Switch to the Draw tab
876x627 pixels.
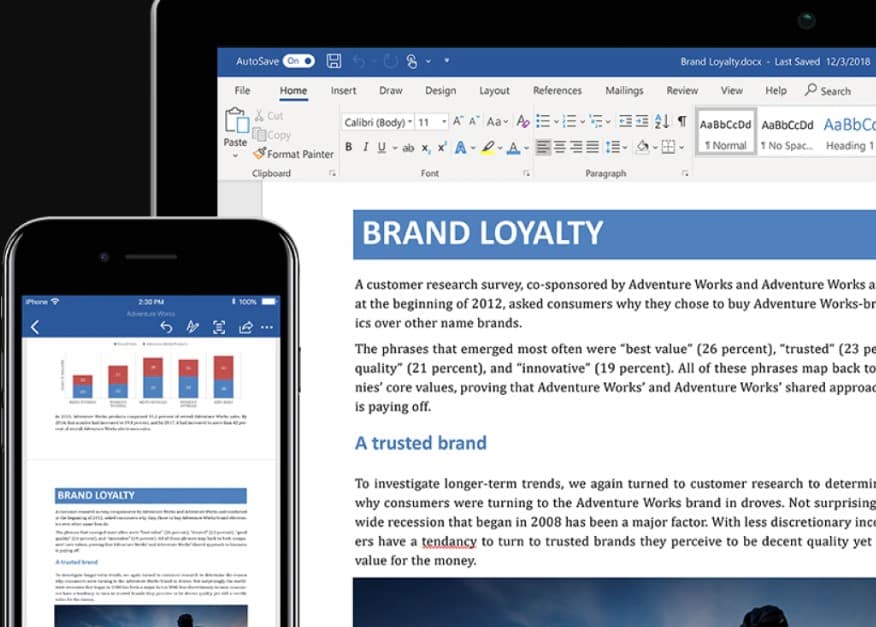pyautogui.click(x=391, y=91)
